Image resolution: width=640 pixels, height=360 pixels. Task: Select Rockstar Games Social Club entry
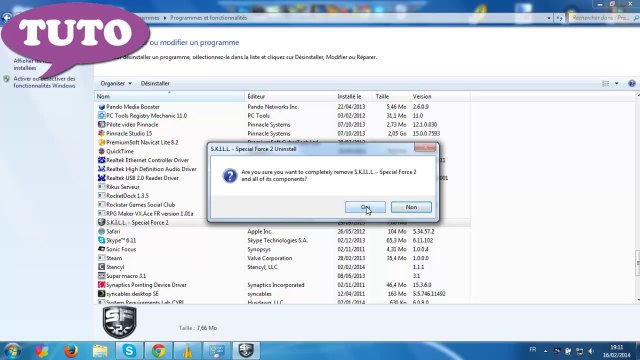coord(140,205)
